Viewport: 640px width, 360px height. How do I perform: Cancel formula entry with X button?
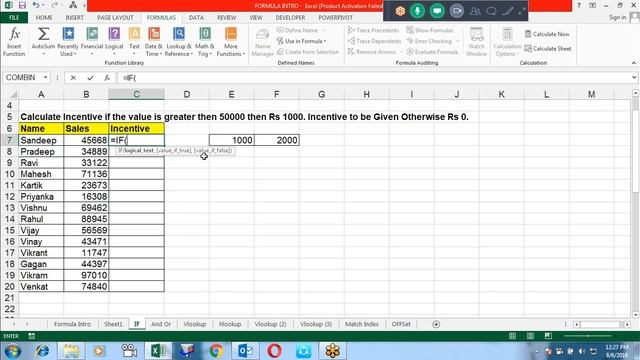73,78
